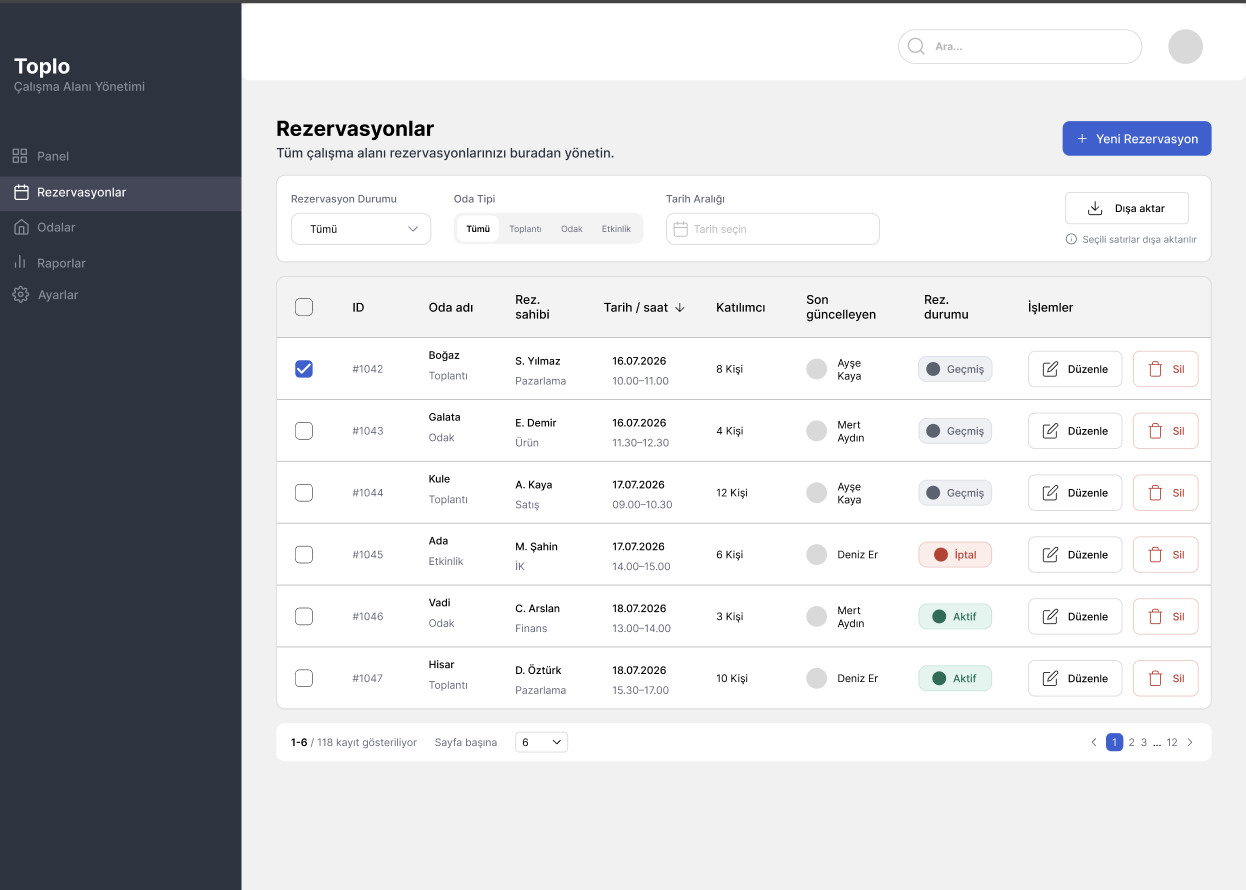Click ID cell #1044
Viewport: 1246px width, 890px height.
(x=367, y=493)
